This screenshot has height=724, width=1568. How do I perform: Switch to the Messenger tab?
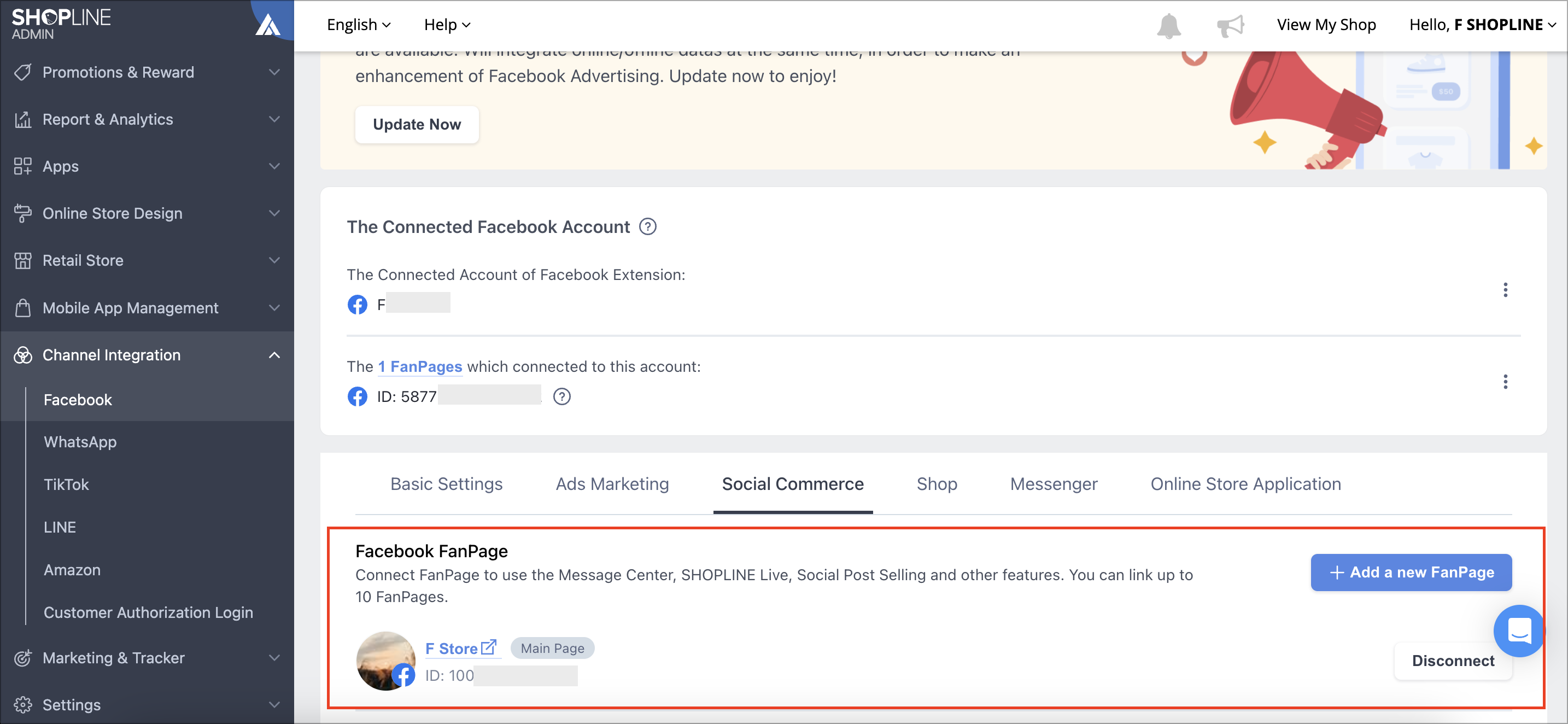click(x=1054, y=484)
